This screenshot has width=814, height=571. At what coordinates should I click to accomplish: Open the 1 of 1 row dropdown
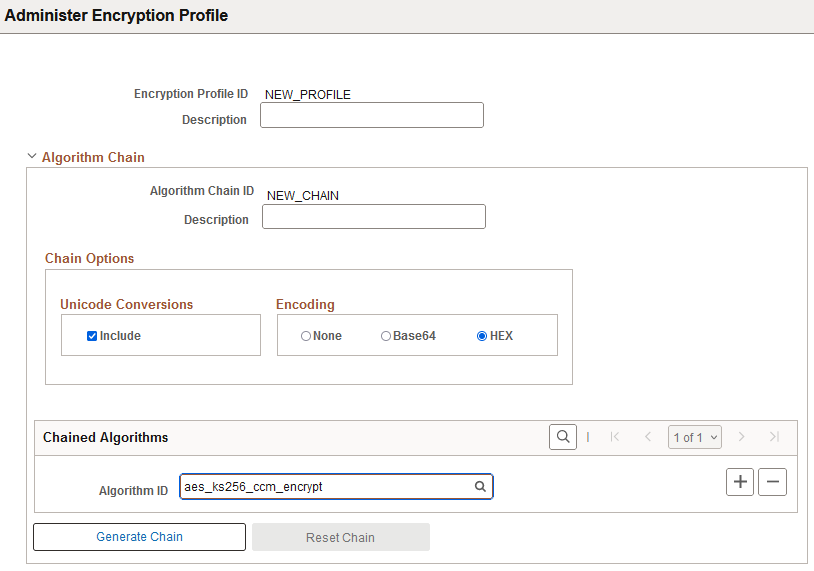(695, 438)
